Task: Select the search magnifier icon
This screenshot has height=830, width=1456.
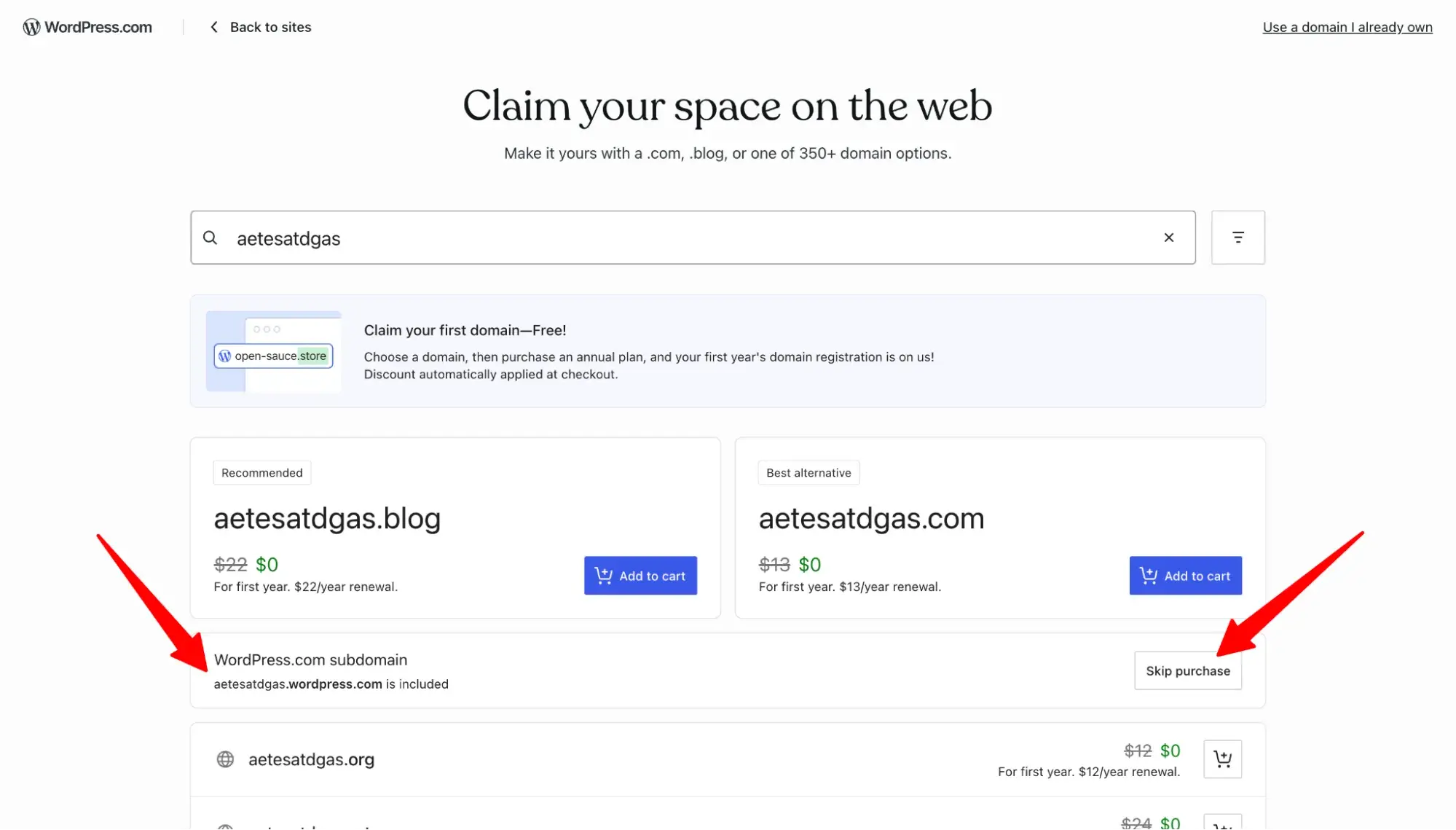Action: (210, 238)
